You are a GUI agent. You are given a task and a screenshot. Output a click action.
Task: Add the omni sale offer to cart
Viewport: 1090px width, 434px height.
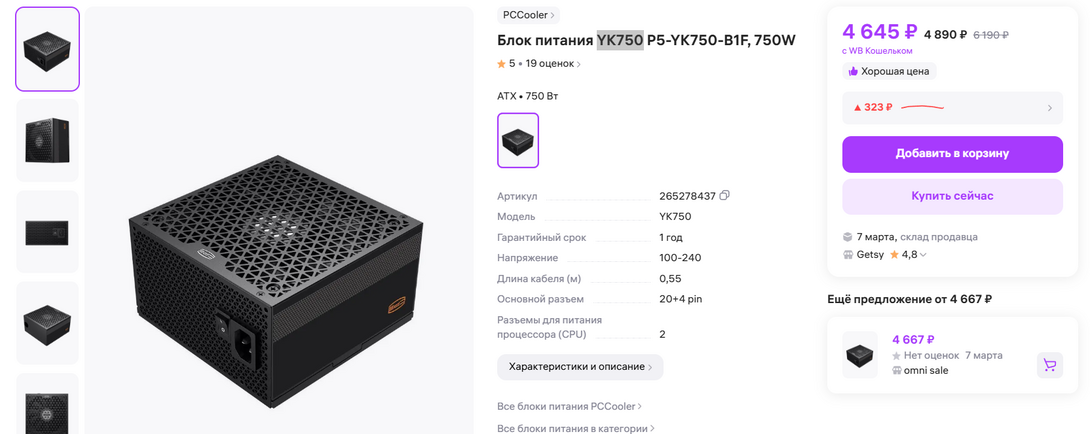(x=1049, y=365)
